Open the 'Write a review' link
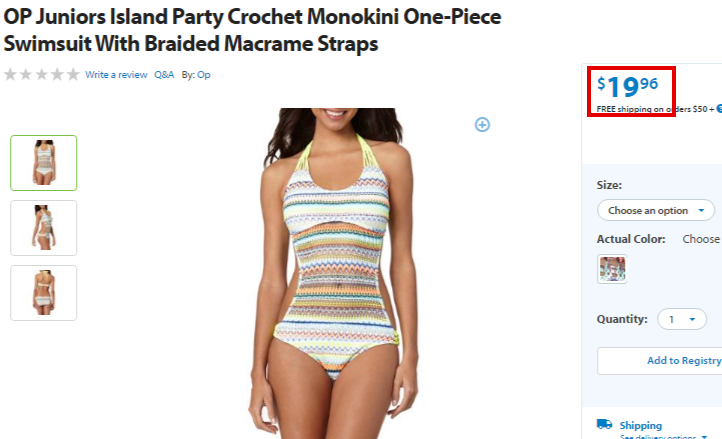This screenshot has height=439, width=722. 116,75
